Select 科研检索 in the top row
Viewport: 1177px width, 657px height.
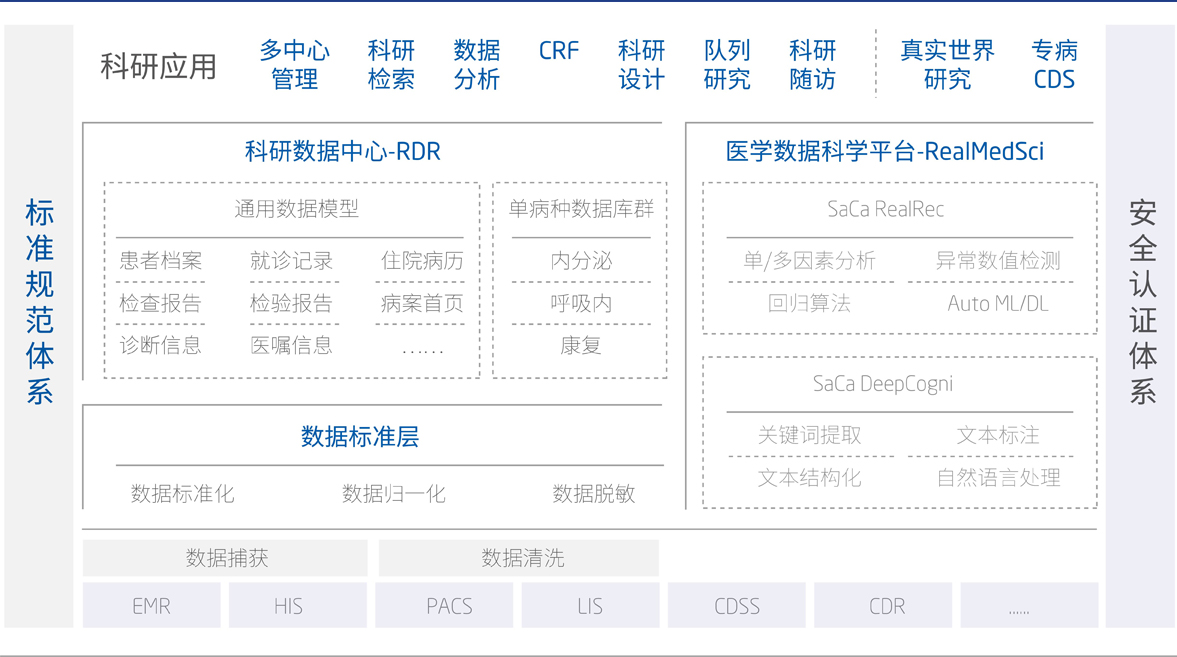[x=390, y=65]
